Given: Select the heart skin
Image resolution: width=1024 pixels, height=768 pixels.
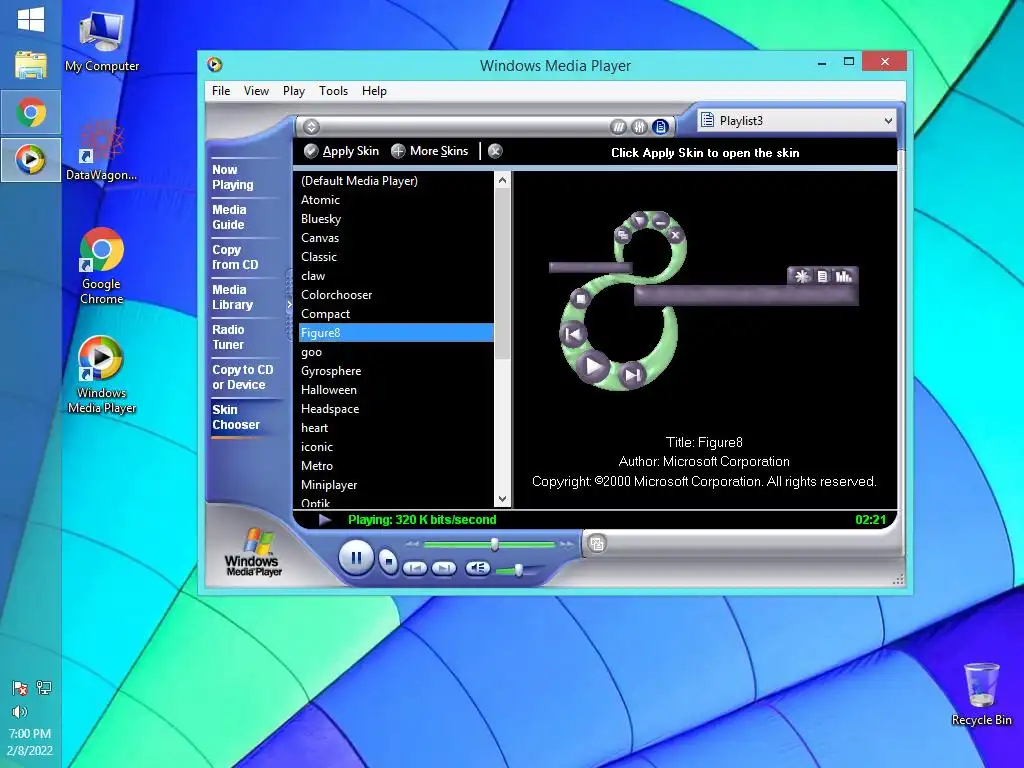Looking at the screenshot, I should [396, 427].
